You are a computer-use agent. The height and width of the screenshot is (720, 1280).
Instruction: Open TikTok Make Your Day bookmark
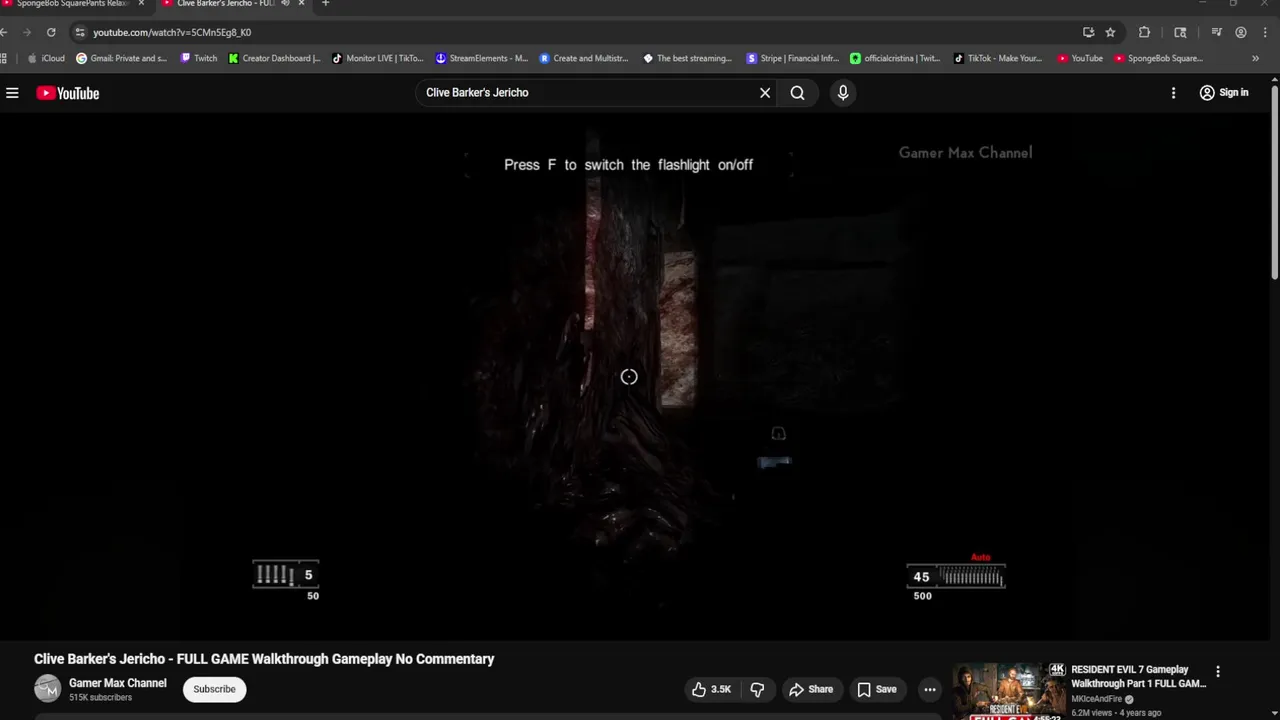pos(998,58)
